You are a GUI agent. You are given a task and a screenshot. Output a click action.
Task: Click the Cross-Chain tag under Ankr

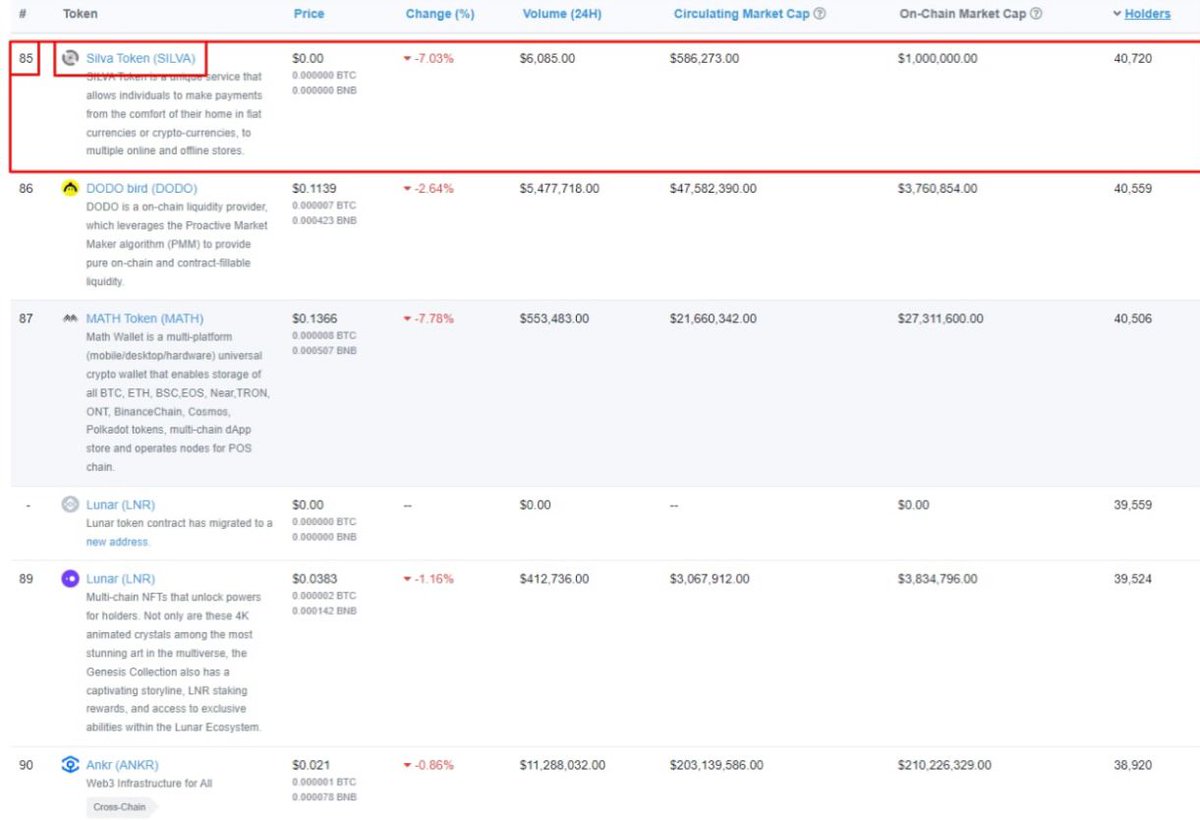click(121, 807)
